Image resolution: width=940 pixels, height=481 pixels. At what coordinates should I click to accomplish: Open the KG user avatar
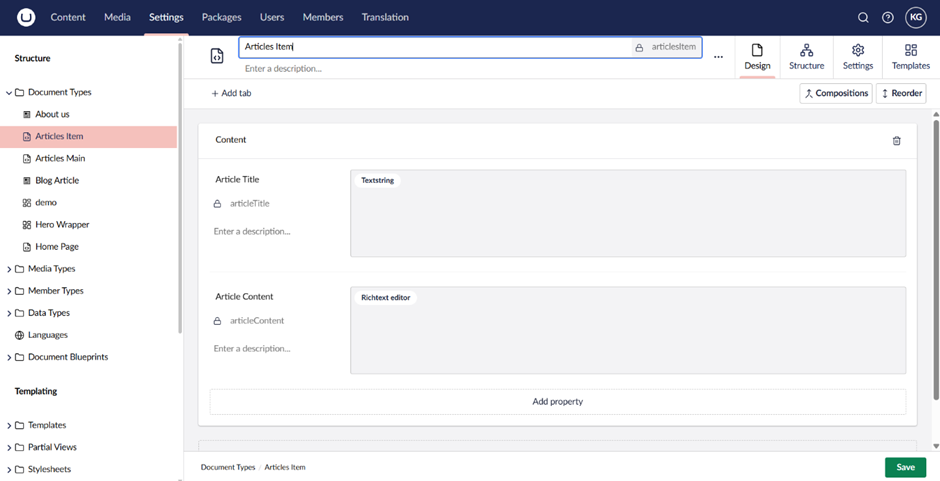(916, 17)
